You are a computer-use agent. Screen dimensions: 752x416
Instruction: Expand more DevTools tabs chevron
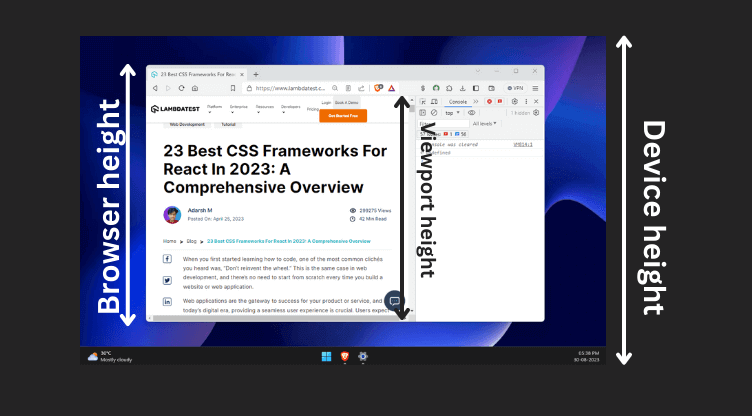[x=476, y=102]
